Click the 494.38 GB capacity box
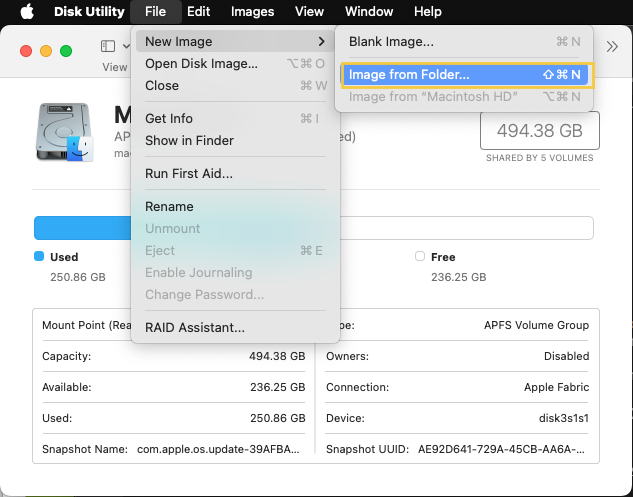The image size is (633, 497). pos(540,131)
